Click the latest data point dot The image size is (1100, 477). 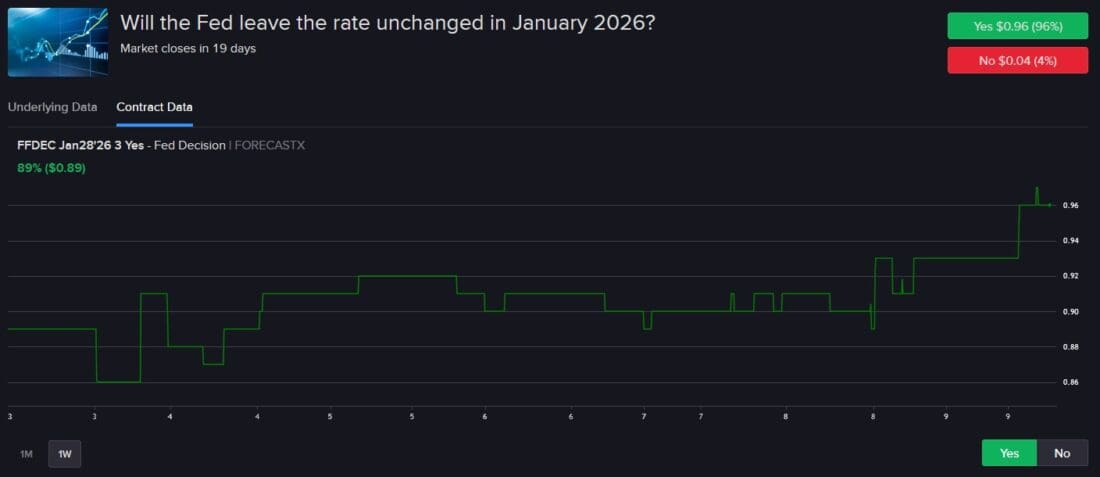pyautogui.click(x=1049, y=205)
